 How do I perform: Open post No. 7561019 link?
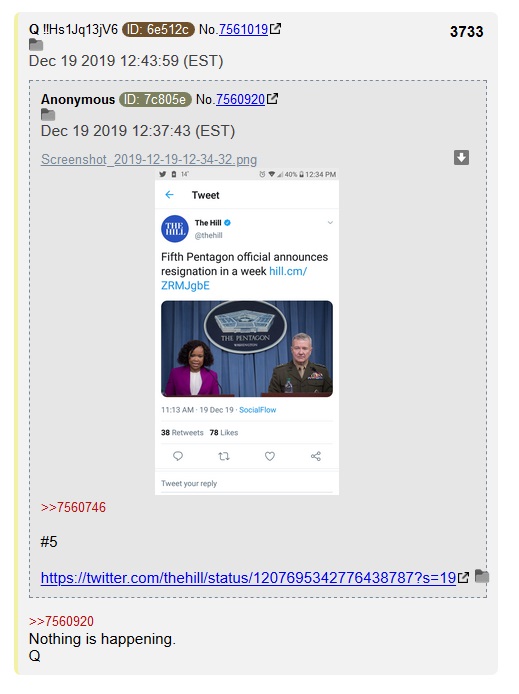(243, 30)
